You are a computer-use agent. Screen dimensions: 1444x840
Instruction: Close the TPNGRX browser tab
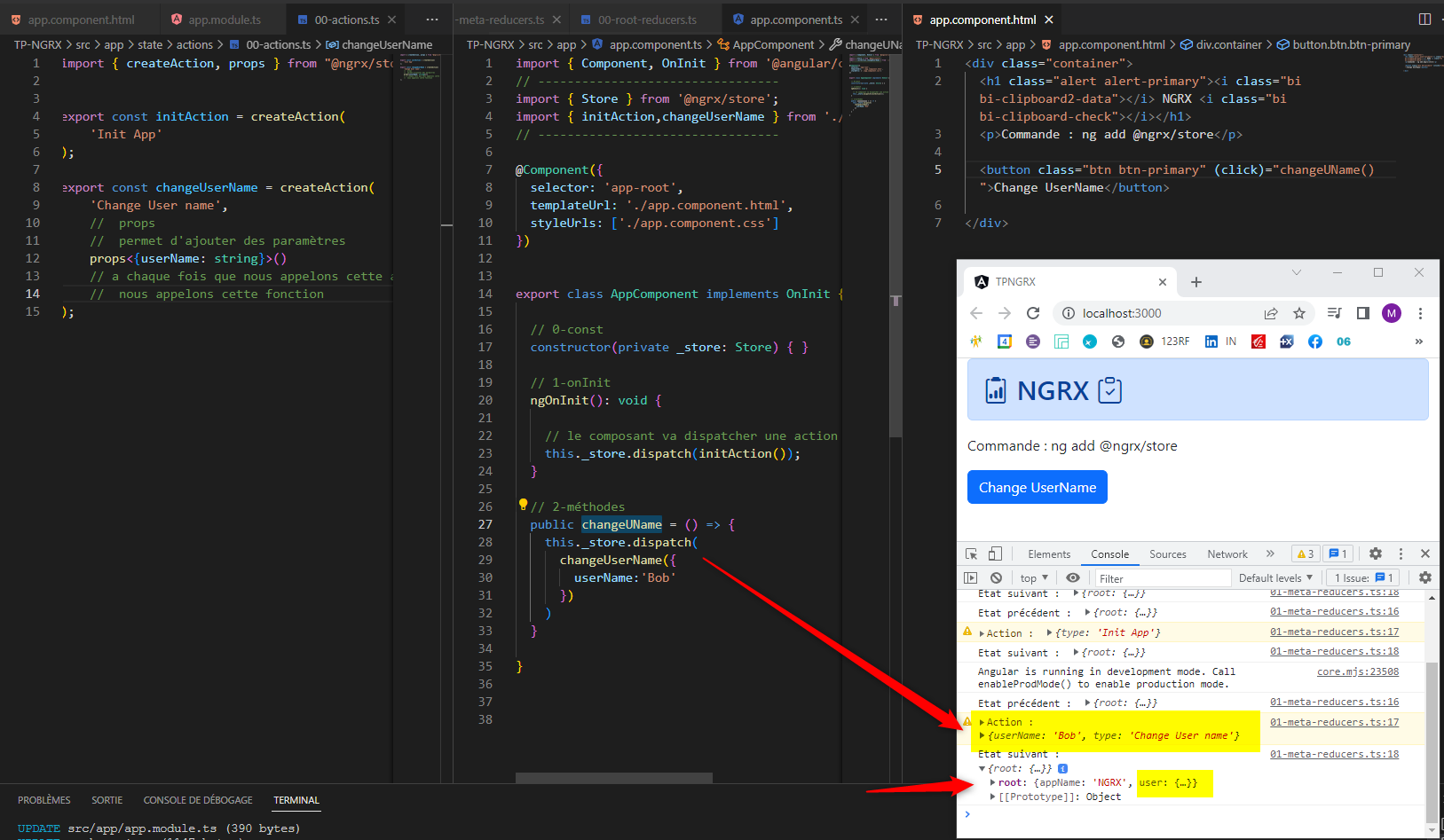click(1163, 282)
